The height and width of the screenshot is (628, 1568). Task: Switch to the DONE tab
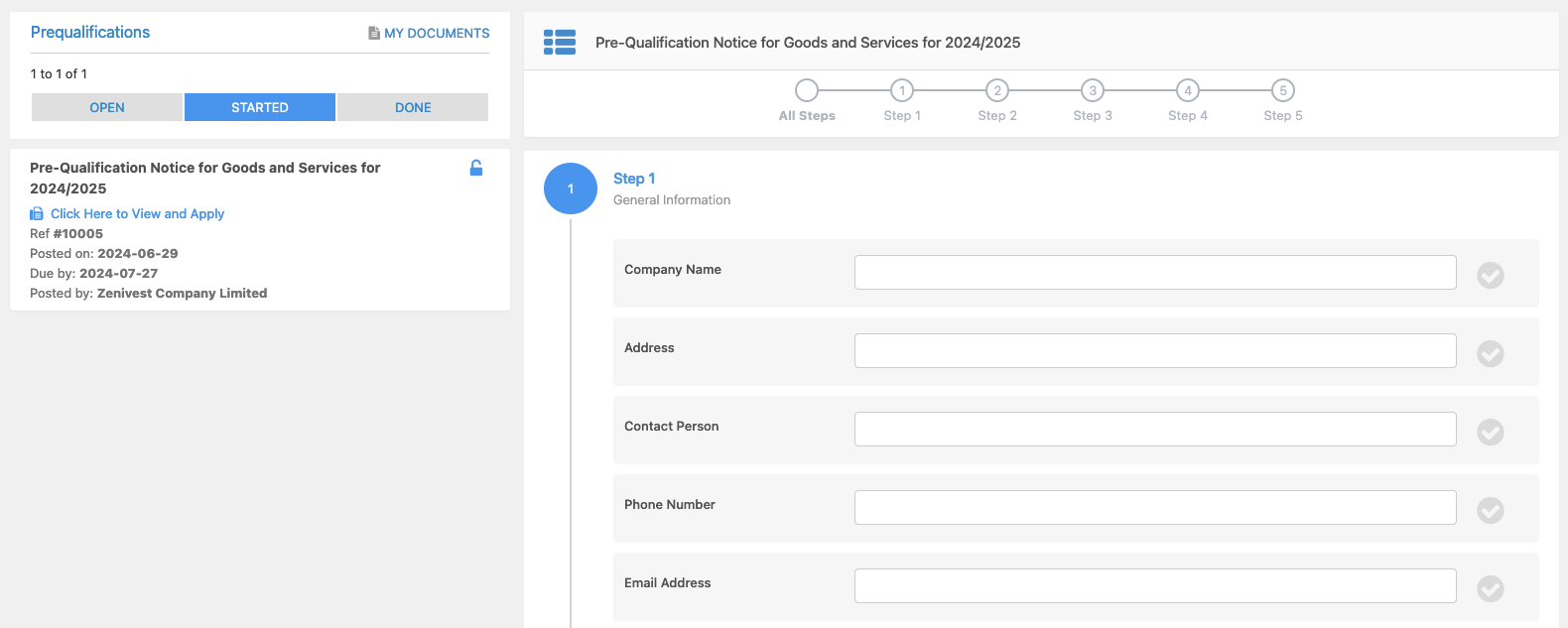coord(413,107)
